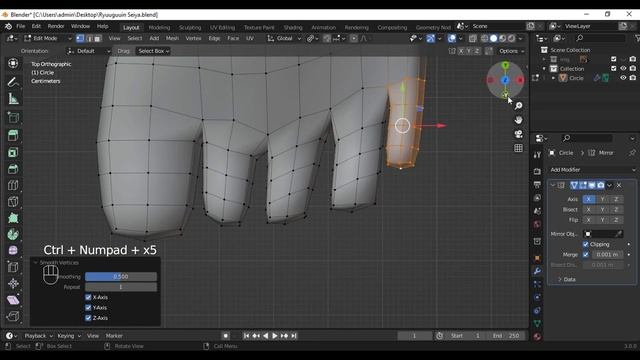Open the Edit Mode dropdown
The height and width of the screenshot is (360, 640).
(x=48, y=38)
